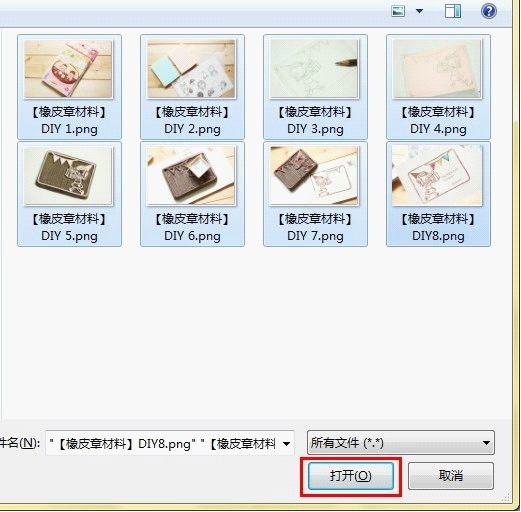The image size is (521, 512).
Task: Click inside the file name input field
Action: tap(163, 443)
